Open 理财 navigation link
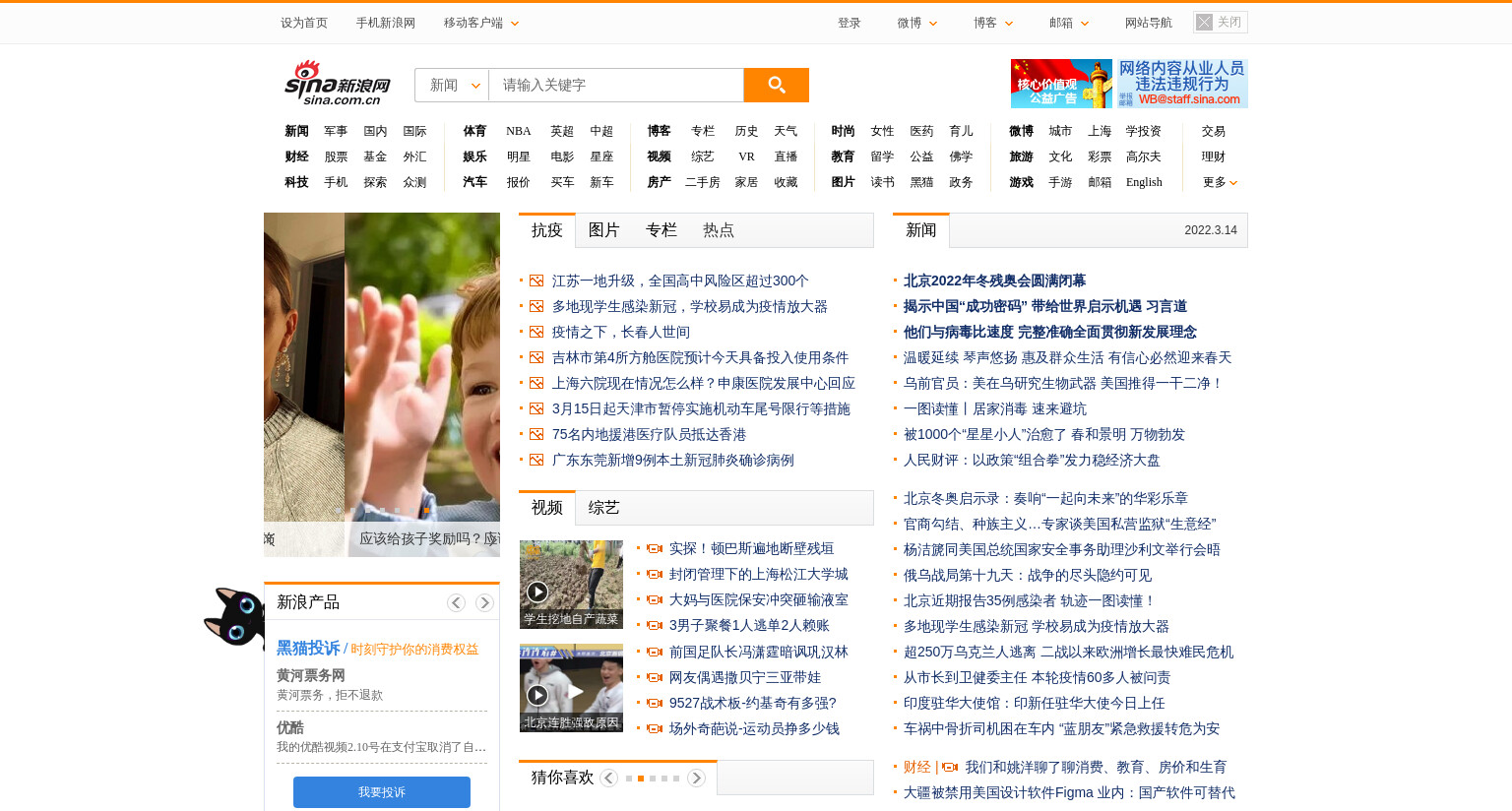Image resolution: width=1512 pixels, height=811 pixels. coord(1213,156)
